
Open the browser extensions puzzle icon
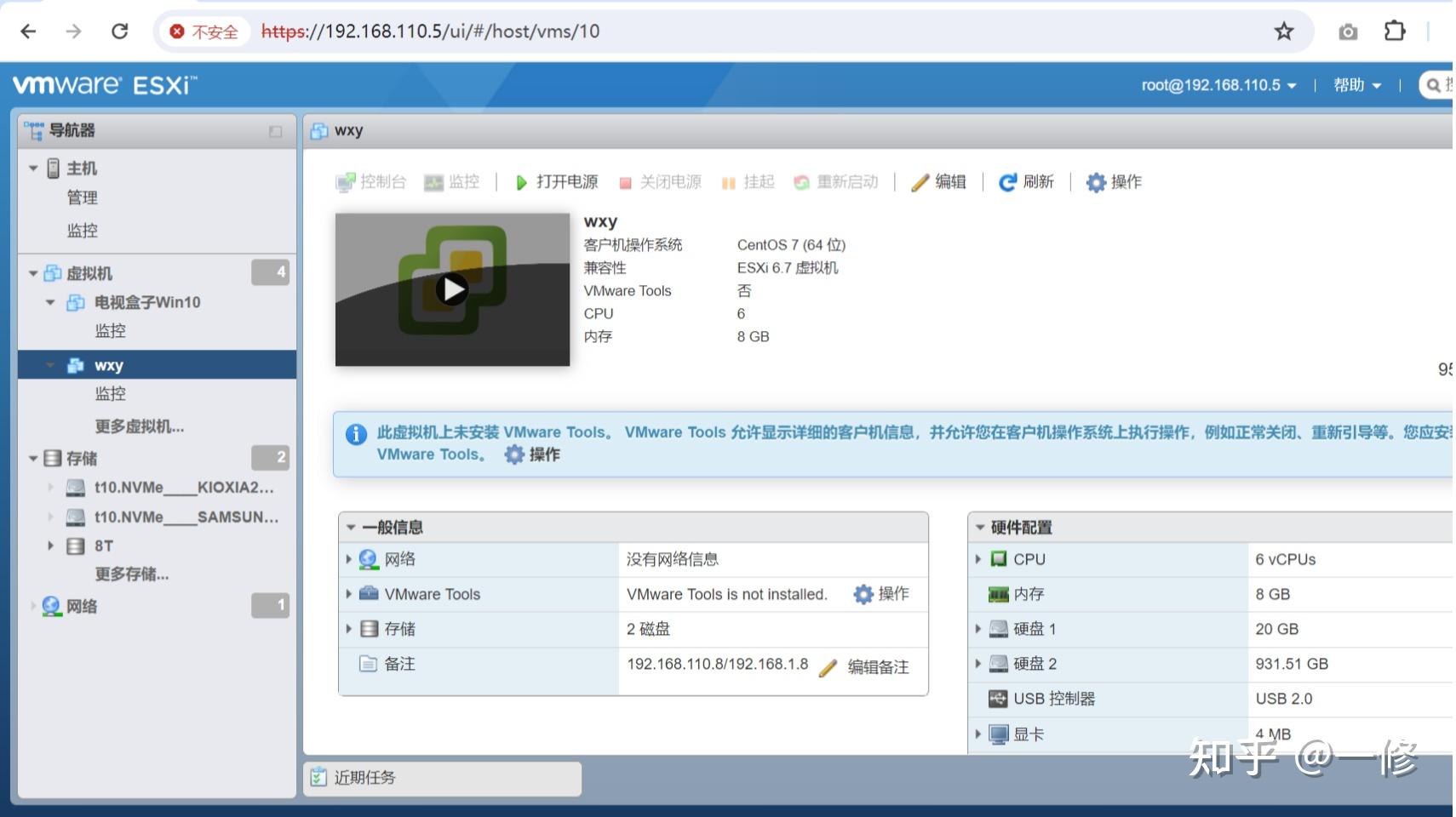[x=1394, y=31]
